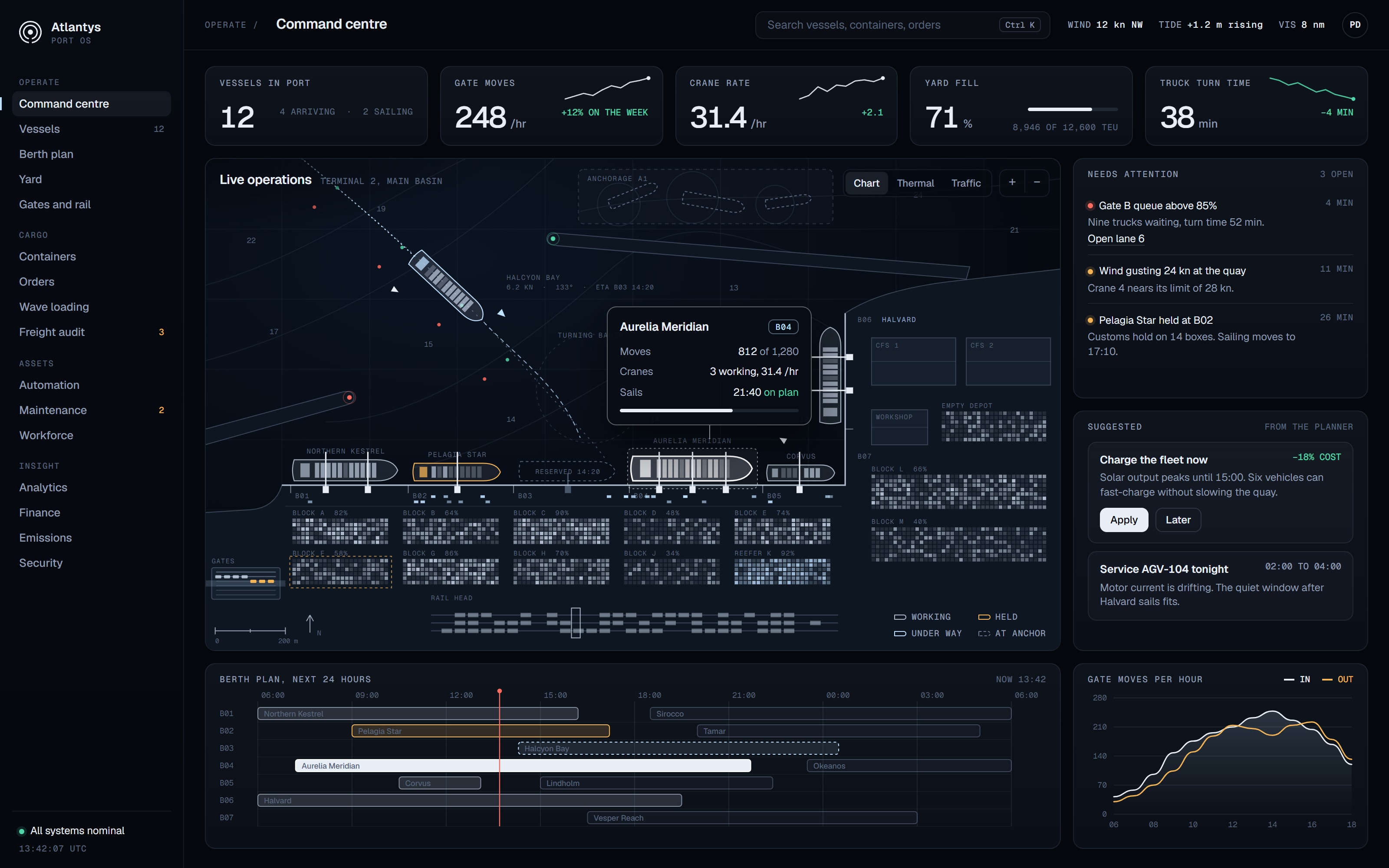Open the PD user avatar

tap(1355, 25)
